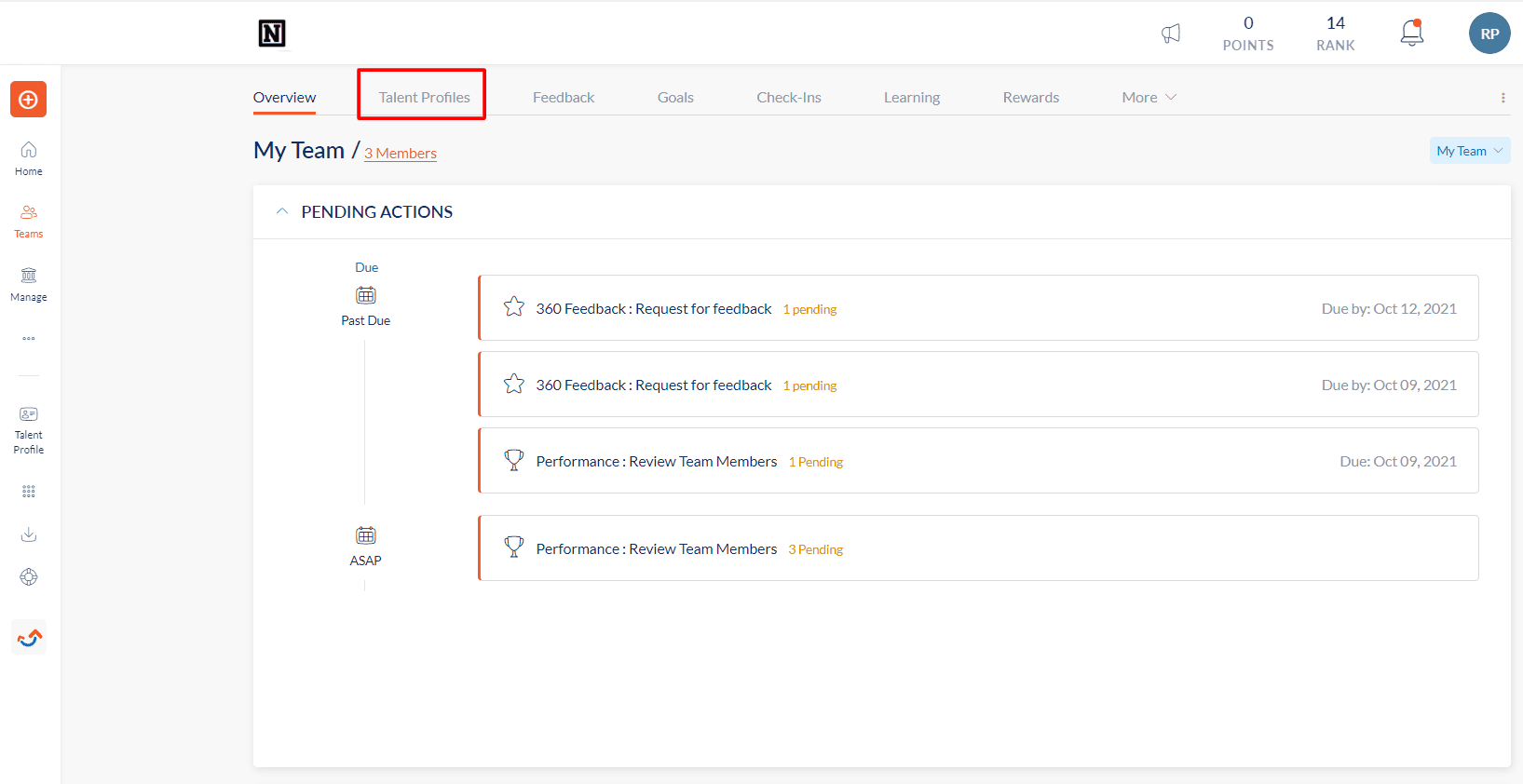The height and width of the screenshot is (784, 1523).
Task: Open the Performance review with 3 Pending
Action: click(978, 548)
